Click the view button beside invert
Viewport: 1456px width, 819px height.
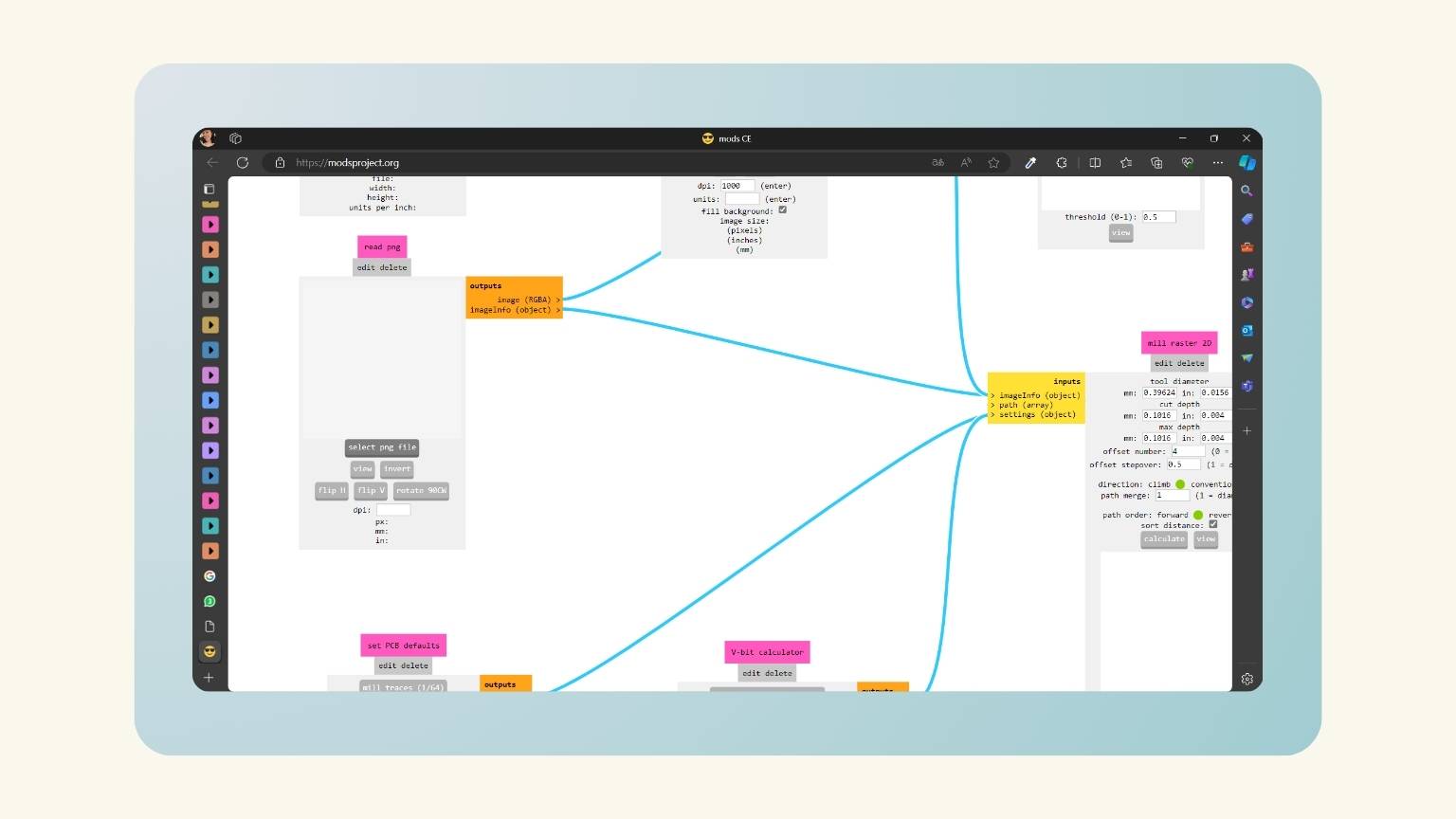point(363,469)
